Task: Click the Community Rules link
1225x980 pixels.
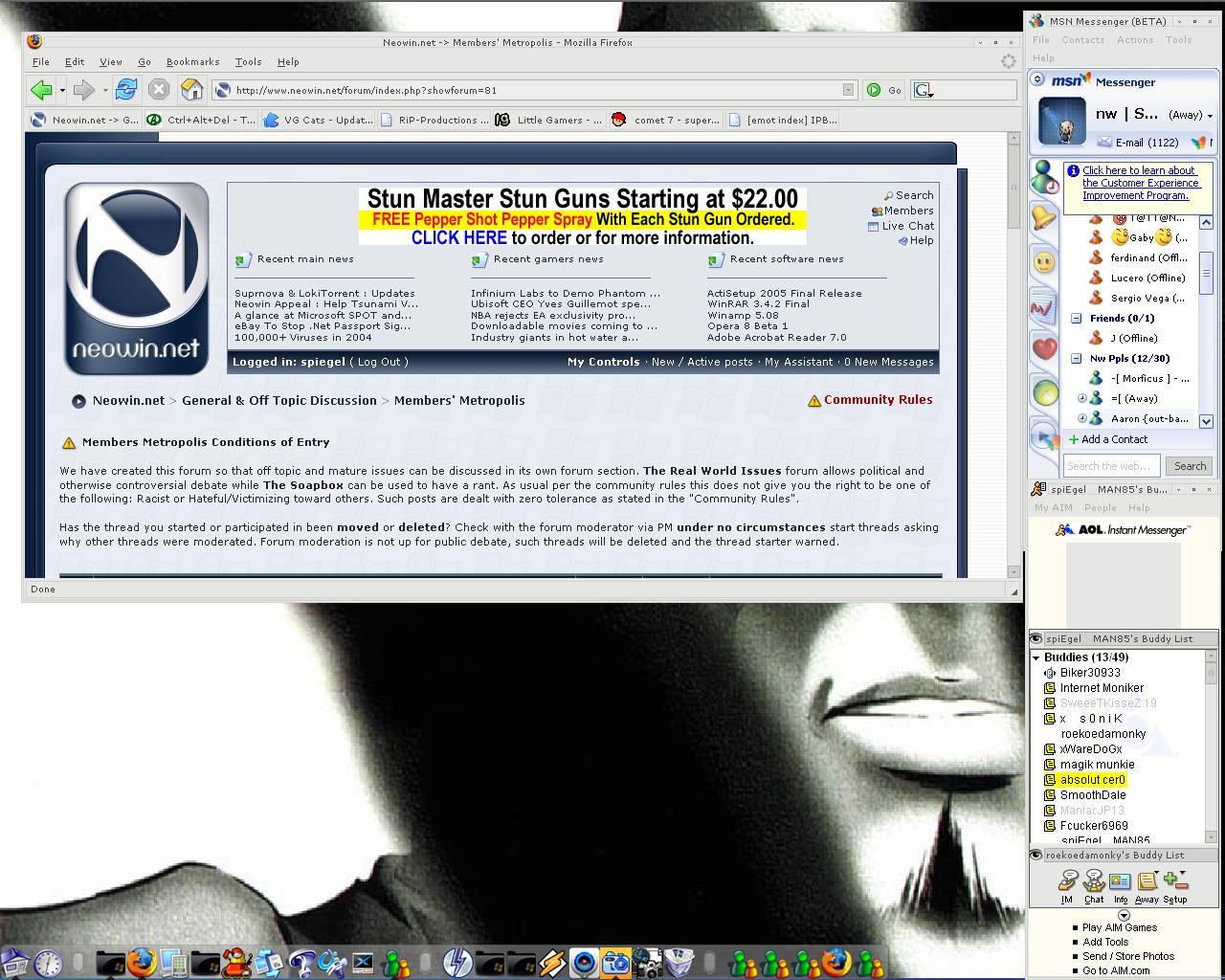Action: [x=877, y=400]
